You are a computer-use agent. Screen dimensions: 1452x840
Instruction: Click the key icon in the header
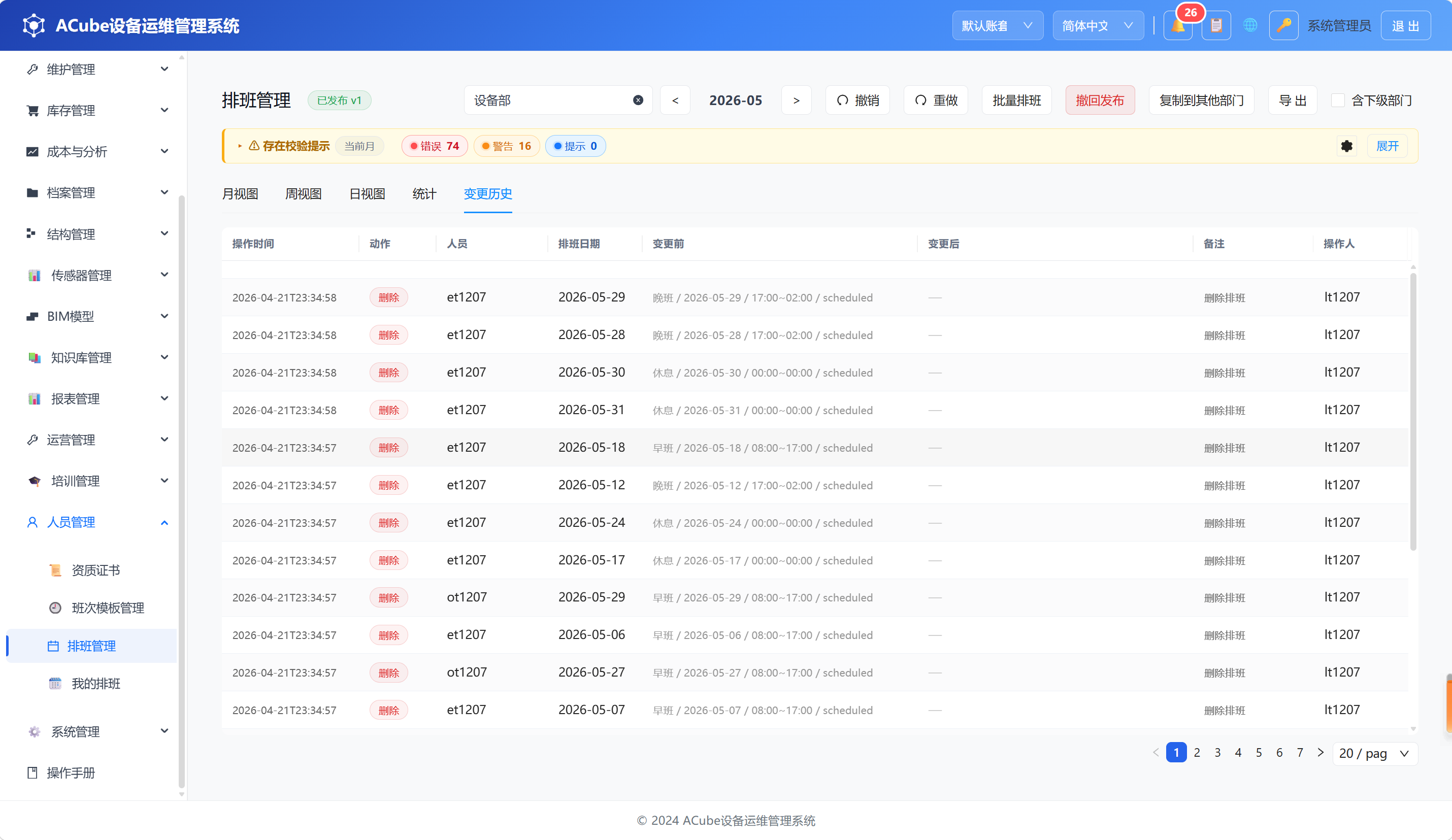(x=1283, y=26)
